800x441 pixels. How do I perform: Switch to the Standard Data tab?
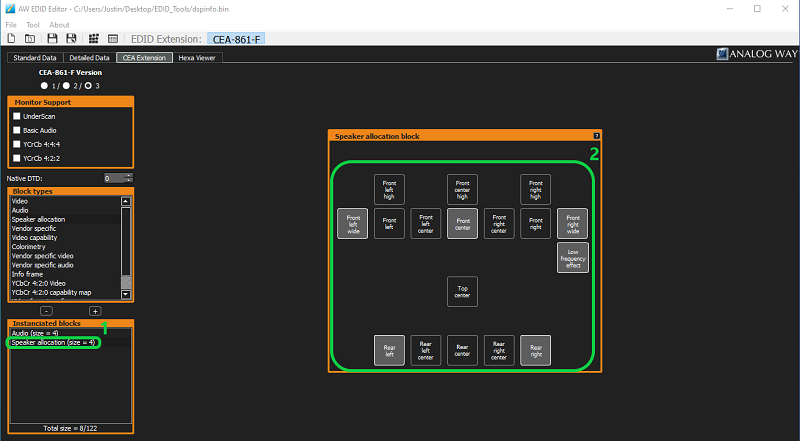[35, 58]
